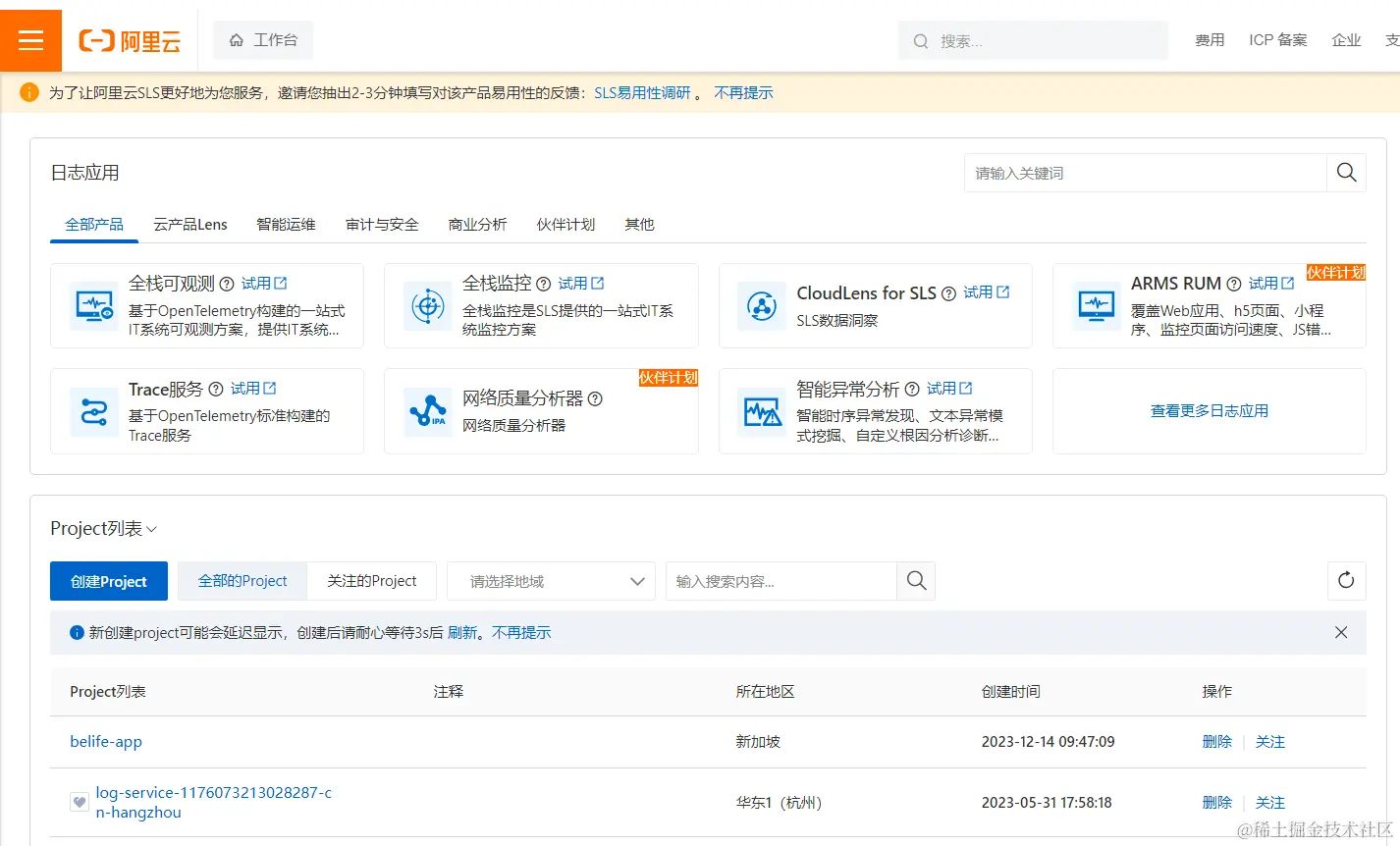1400x846 pixels.
Task: Click the 输入搜索内容 search field
Action: [781, 581]
